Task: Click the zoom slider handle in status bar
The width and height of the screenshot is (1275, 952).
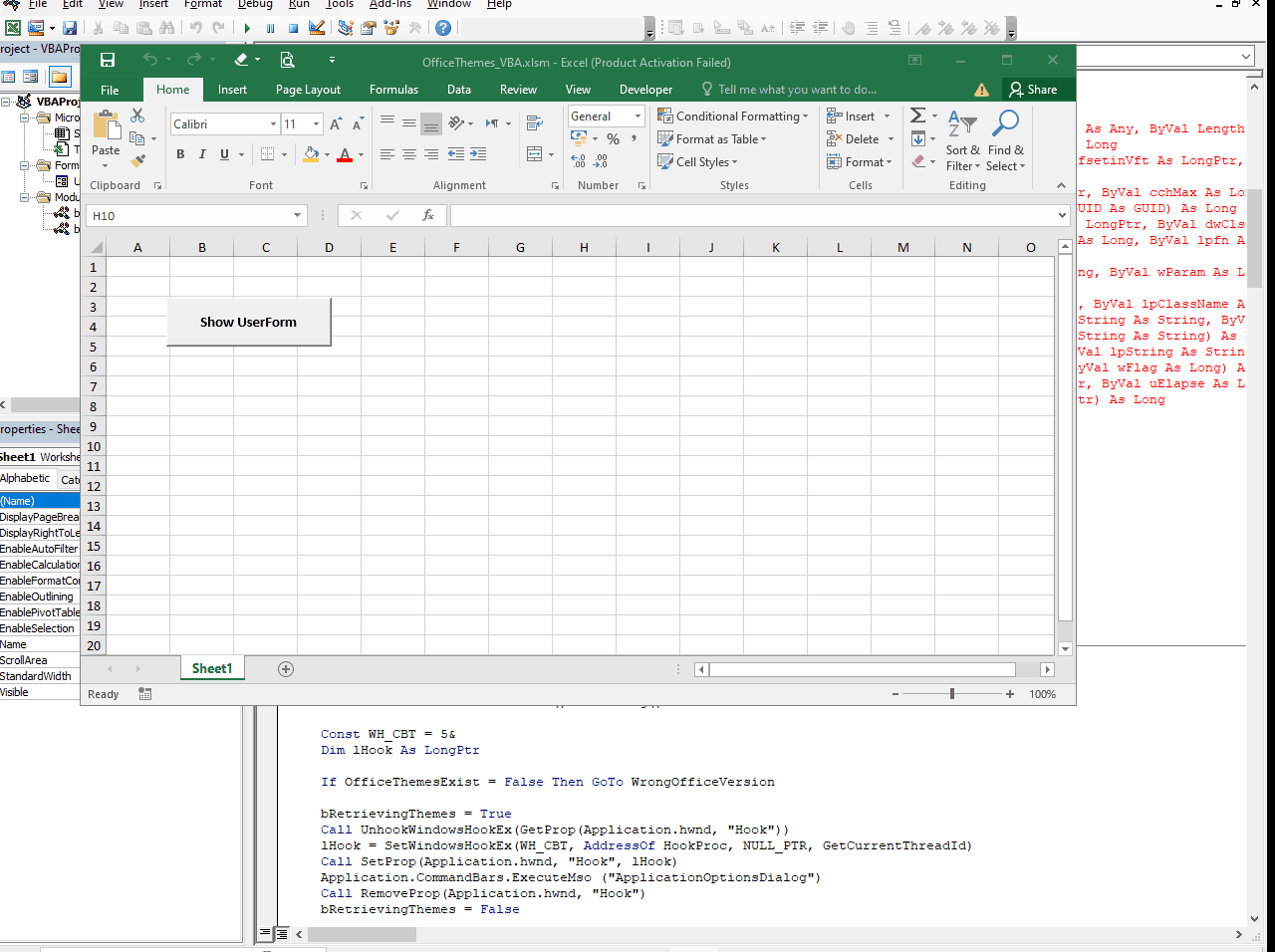Action: tap(952, 694)
